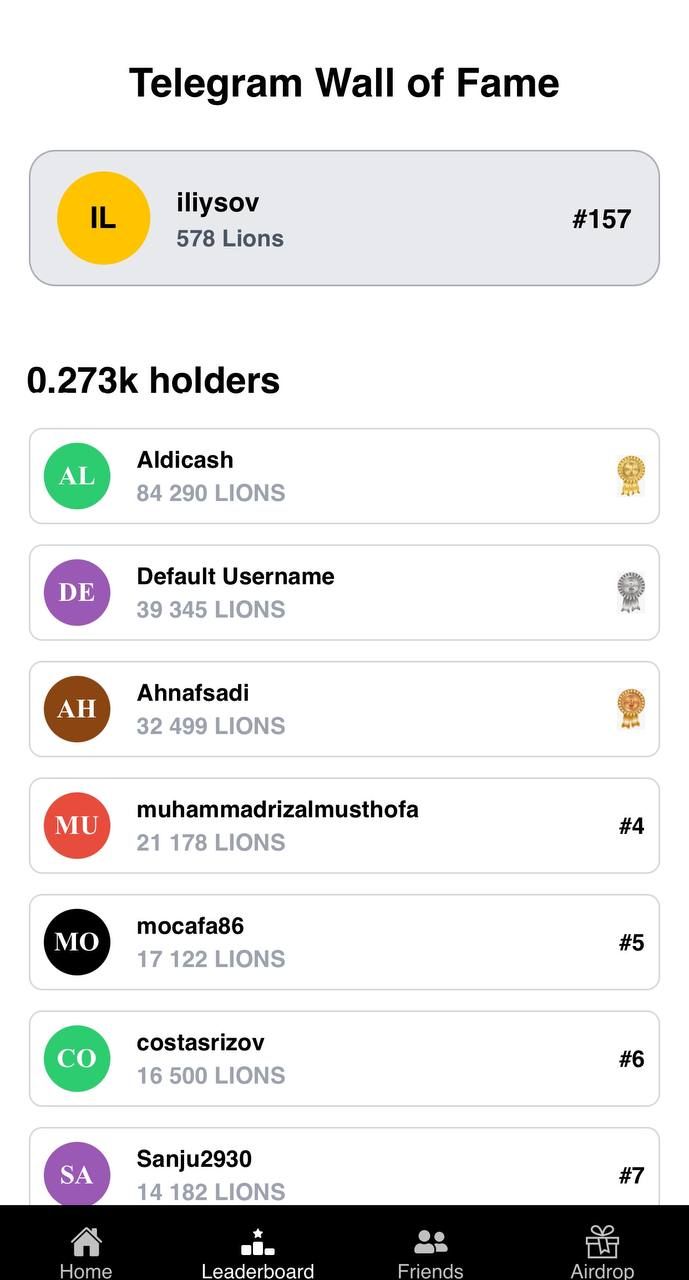Screen dimensions: 689x1280
Task: Tap the Leaderboard podium icon
Action: point(258,1242)
